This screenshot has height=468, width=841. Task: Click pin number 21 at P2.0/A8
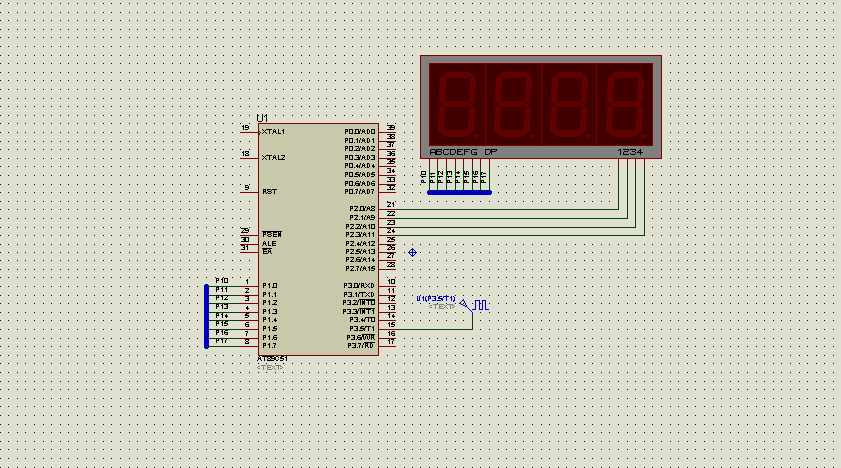391,205
